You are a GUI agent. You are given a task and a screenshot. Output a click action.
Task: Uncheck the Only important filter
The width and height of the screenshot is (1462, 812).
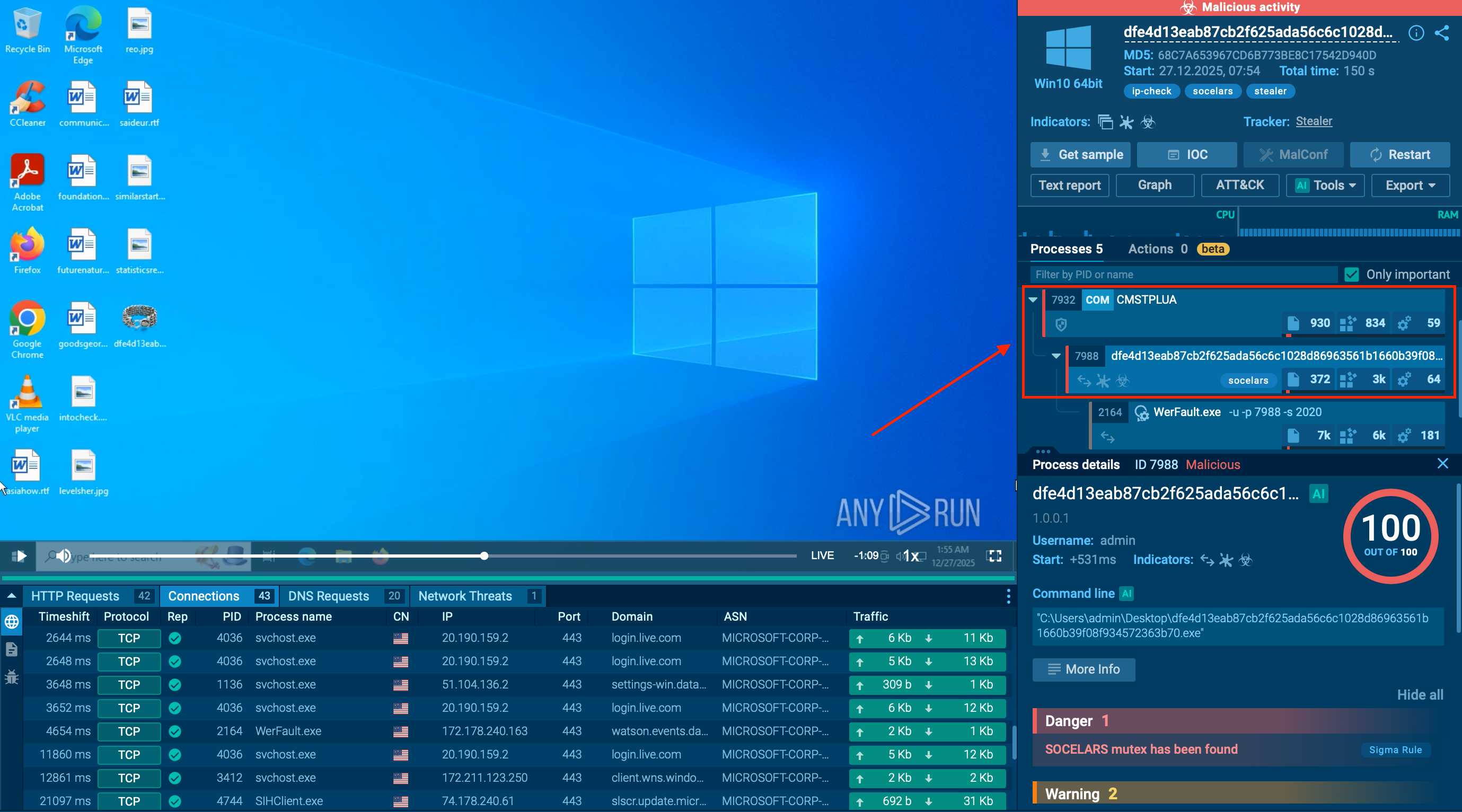tap(1351, 274)
